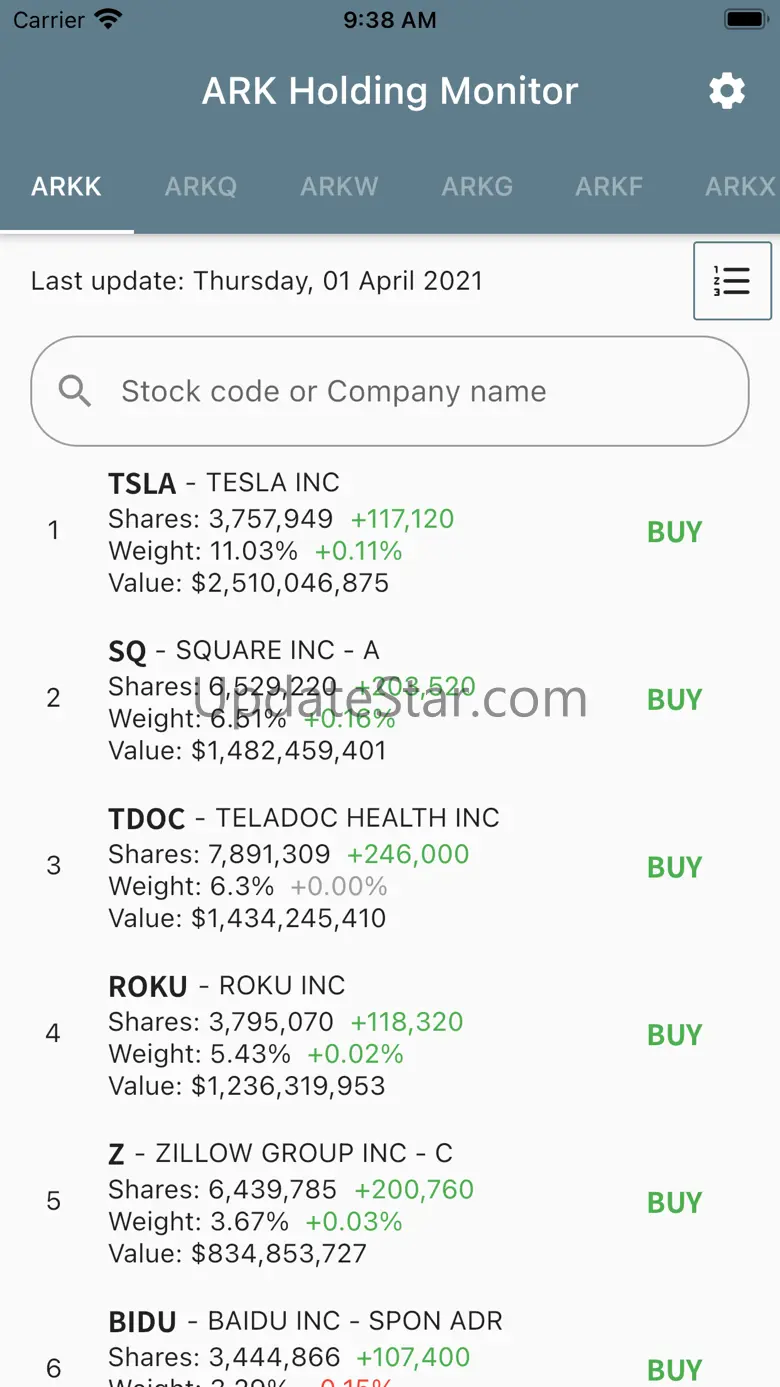Tap the magnifier search icon
The image size is (780, 1387).
tap(75, 391)
